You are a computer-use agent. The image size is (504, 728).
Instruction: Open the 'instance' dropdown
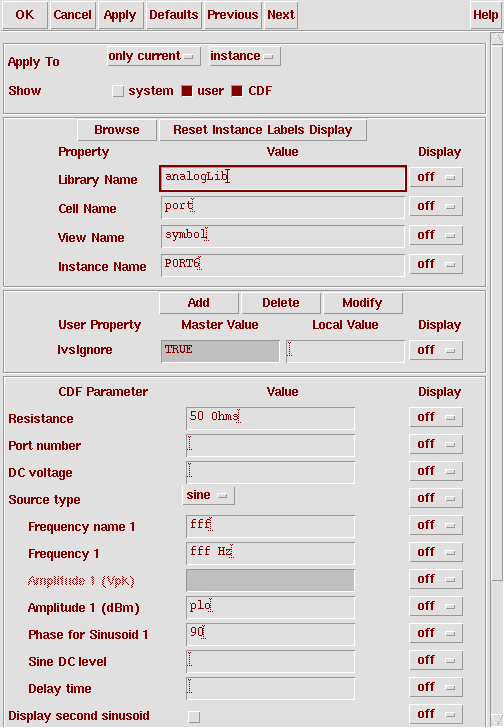tap(245, 56)
